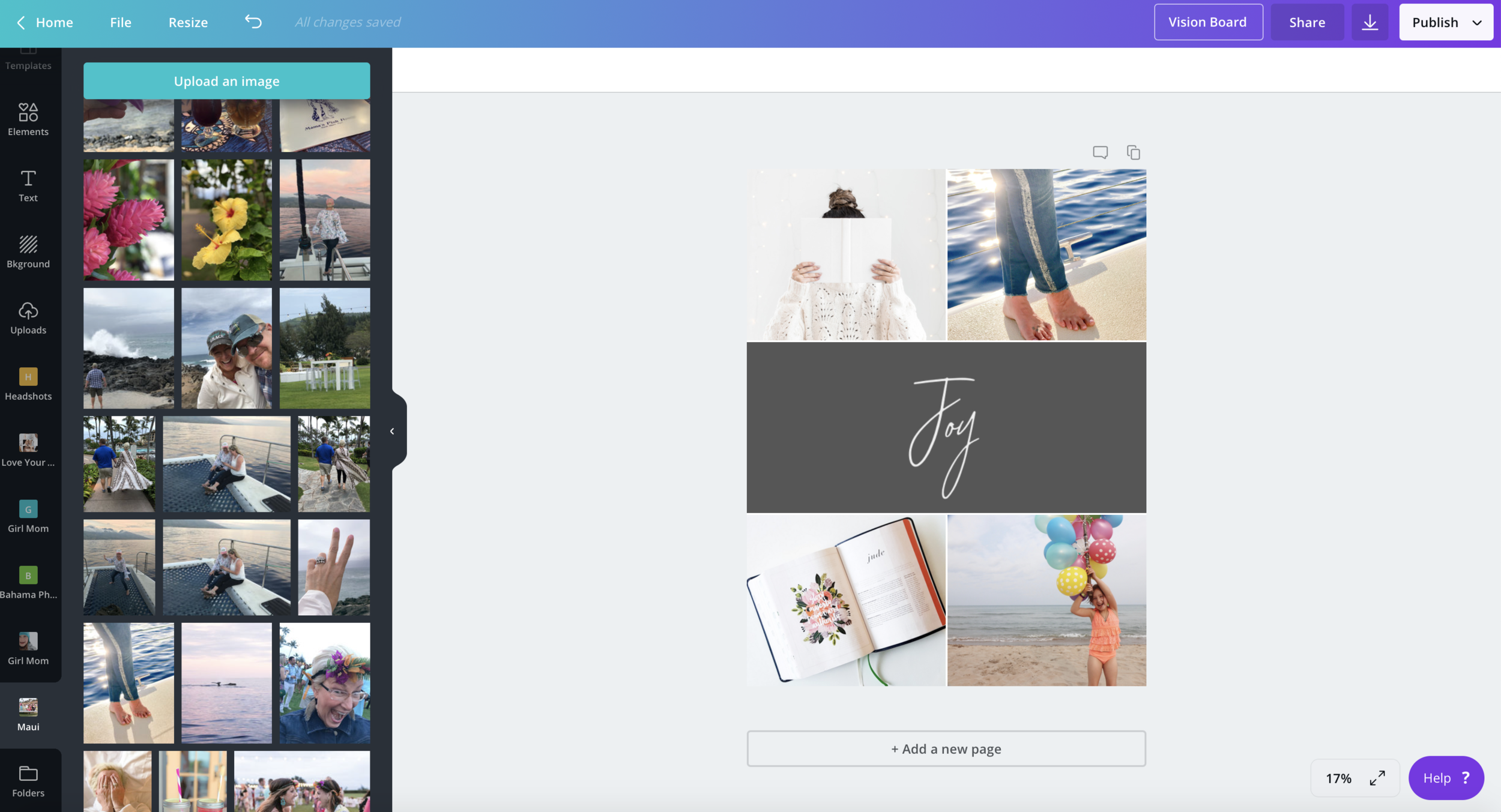
Task: Open the 17% zoom level menu
Action: (1338, 778)
